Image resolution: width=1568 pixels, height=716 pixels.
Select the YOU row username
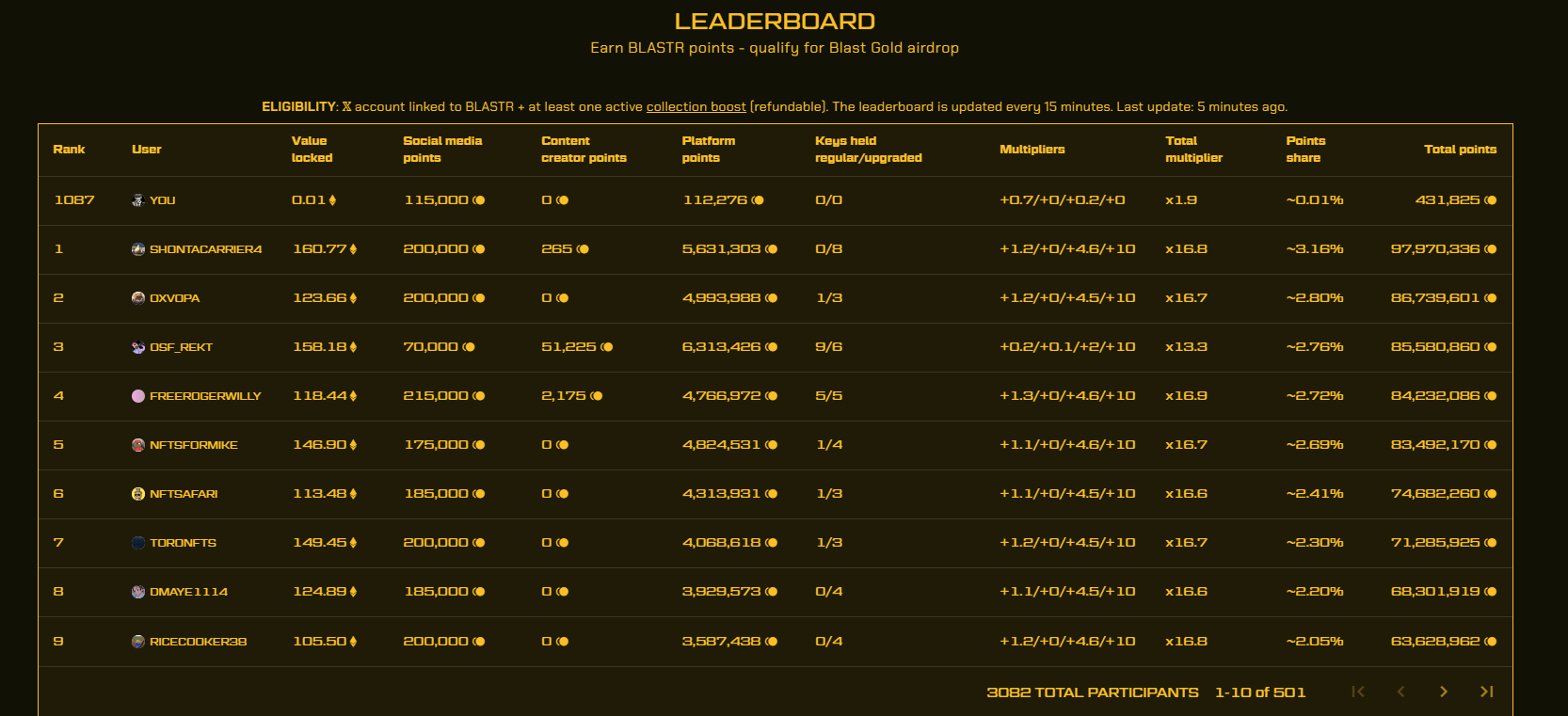click(162, 200)
